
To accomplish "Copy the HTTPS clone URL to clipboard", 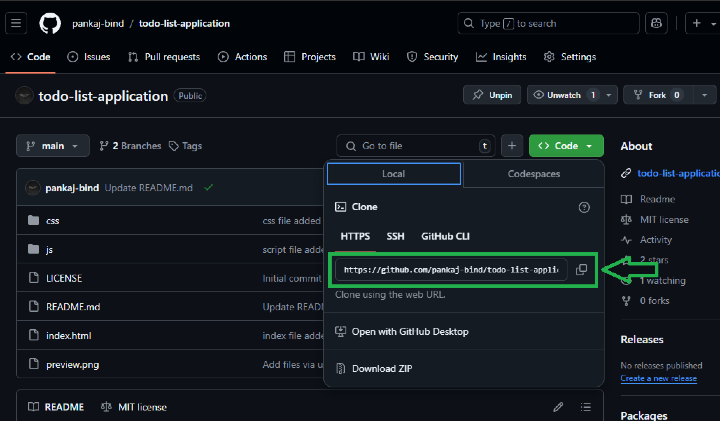I will 582,270.
